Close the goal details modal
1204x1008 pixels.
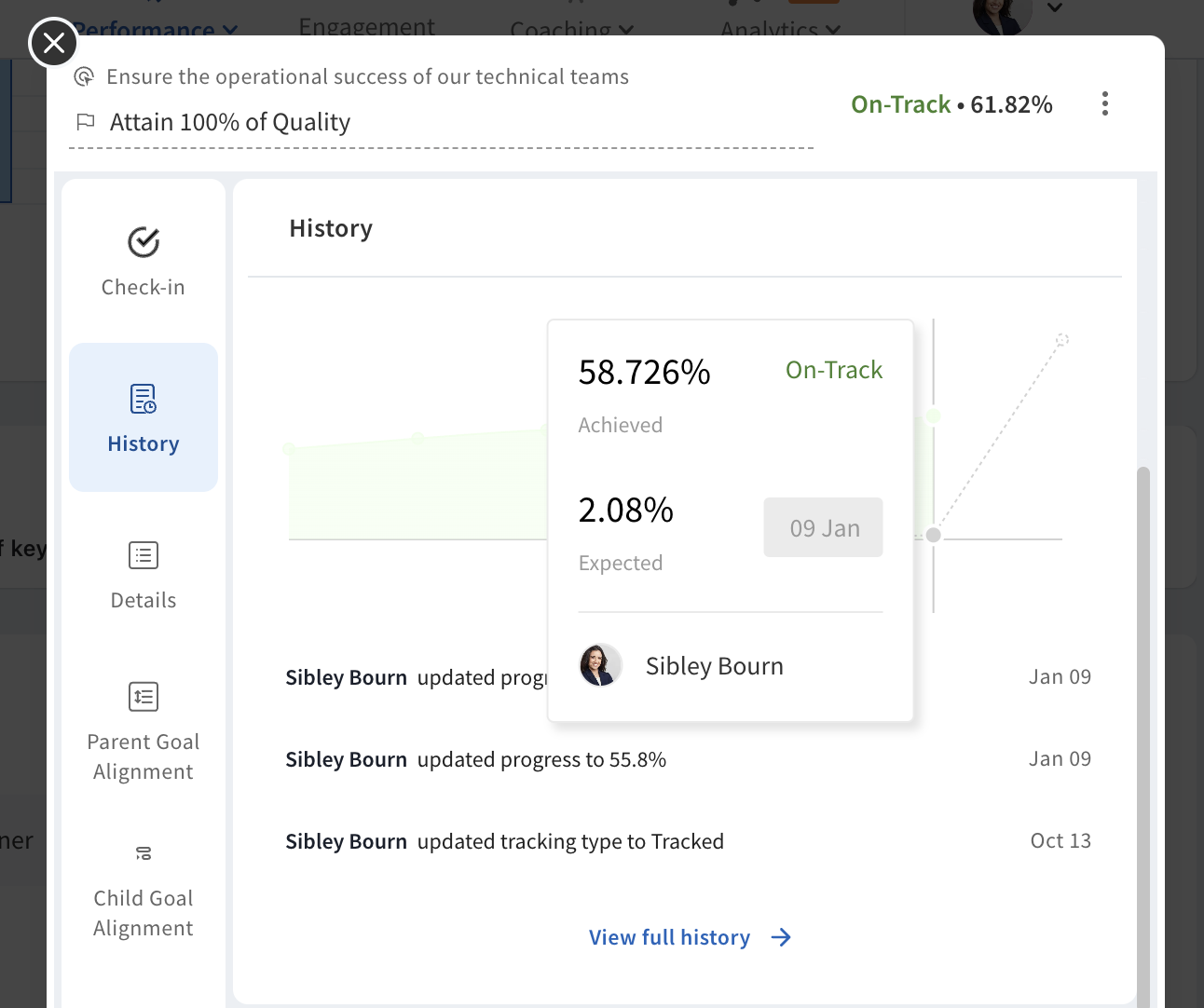[x=54, y=43]
